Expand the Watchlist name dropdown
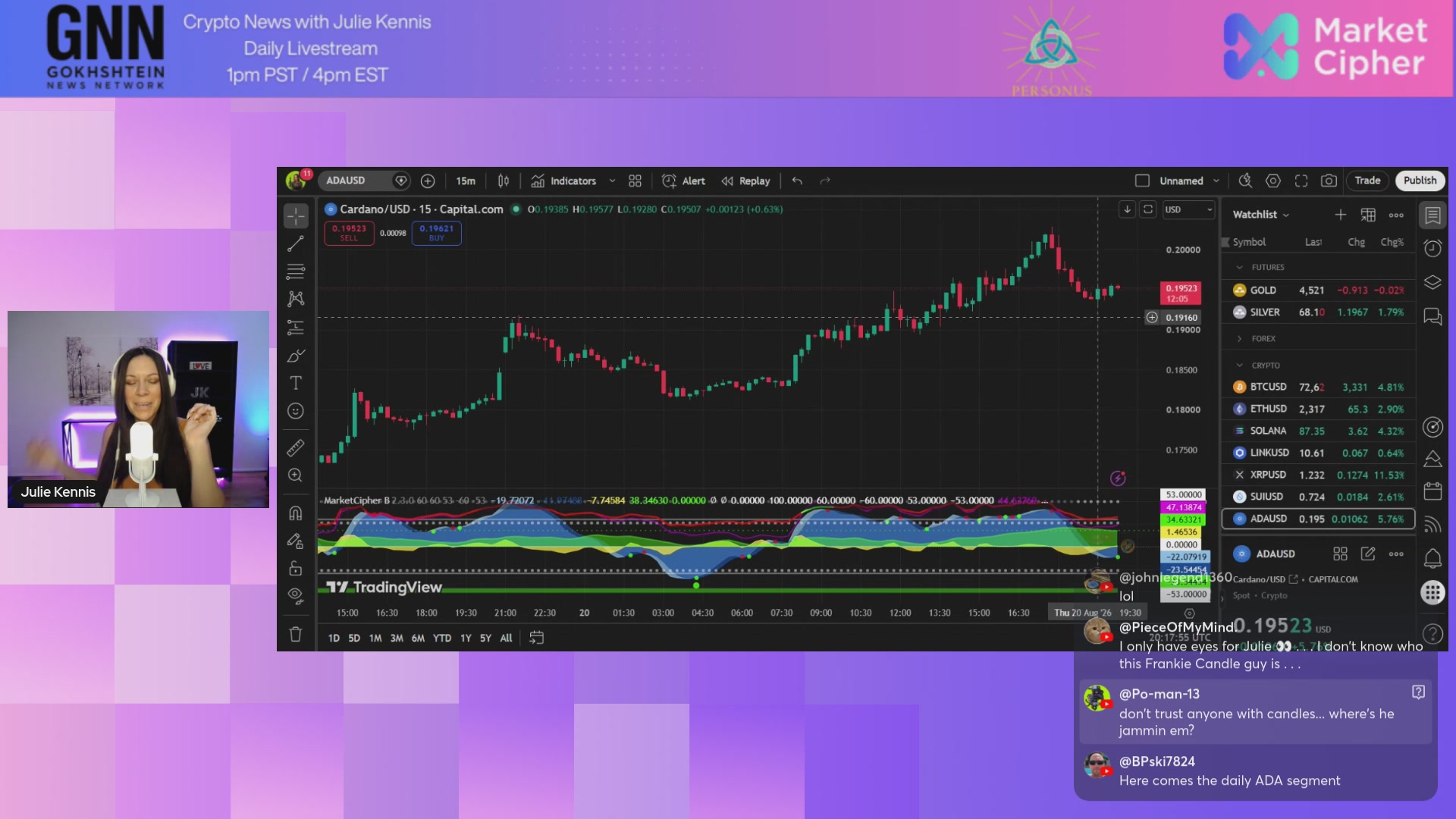Image resolution: width=1456 pixels, height=819 pixels. pyautogui.click(x=1261, y=215)
